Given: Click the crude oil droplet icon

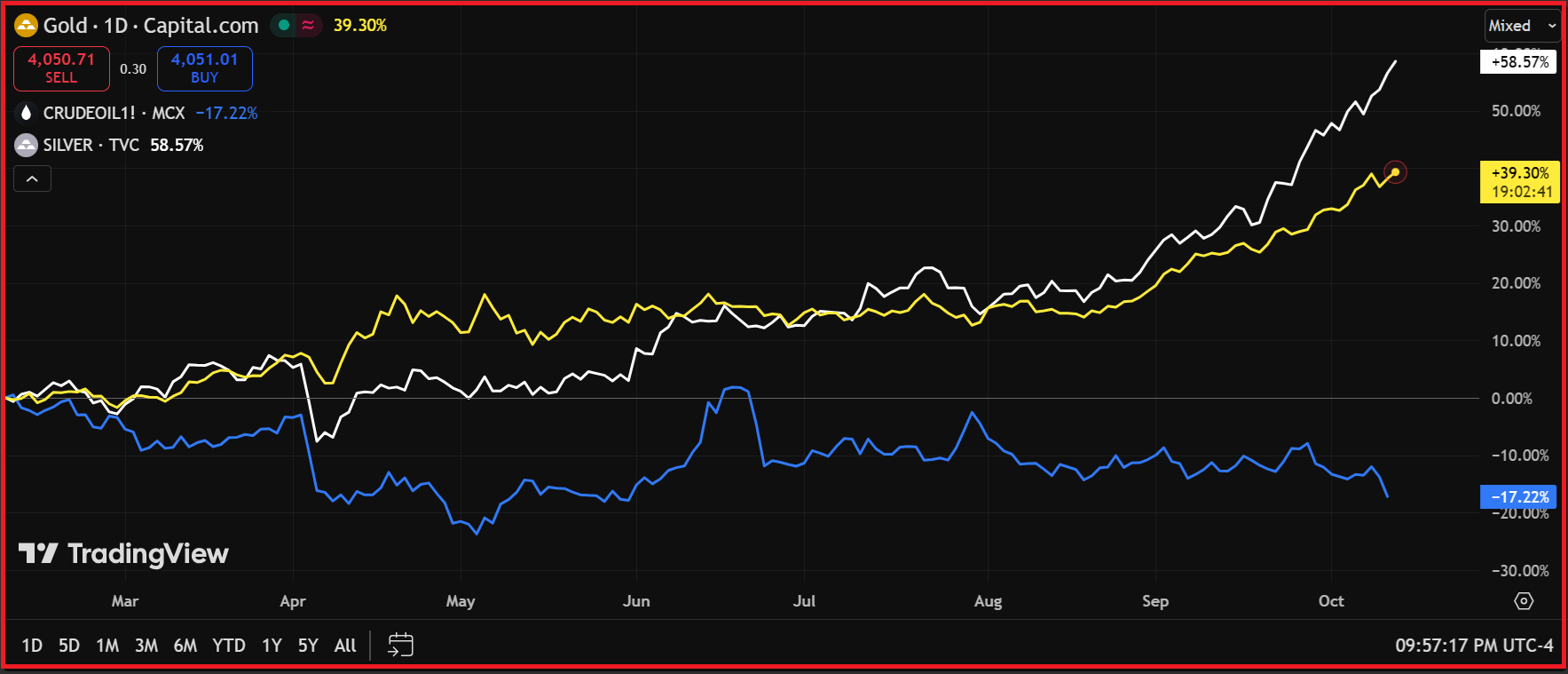Looking at the screenshot, I should [x=26, y=113].
